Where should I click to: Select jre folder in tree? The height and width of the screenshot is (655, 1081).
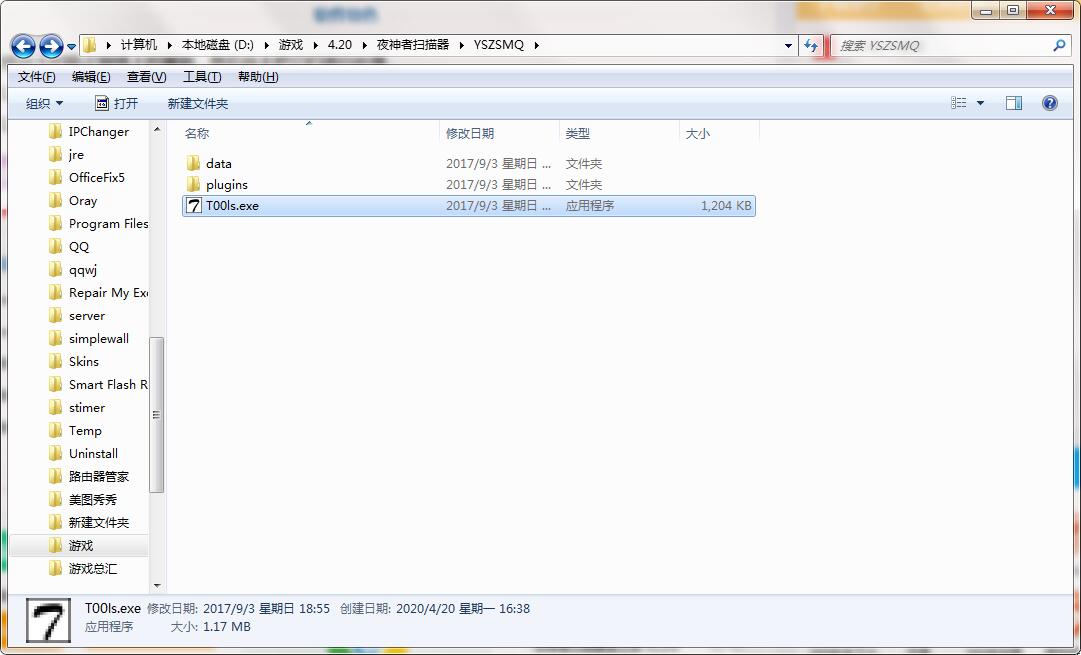point(67,154)
